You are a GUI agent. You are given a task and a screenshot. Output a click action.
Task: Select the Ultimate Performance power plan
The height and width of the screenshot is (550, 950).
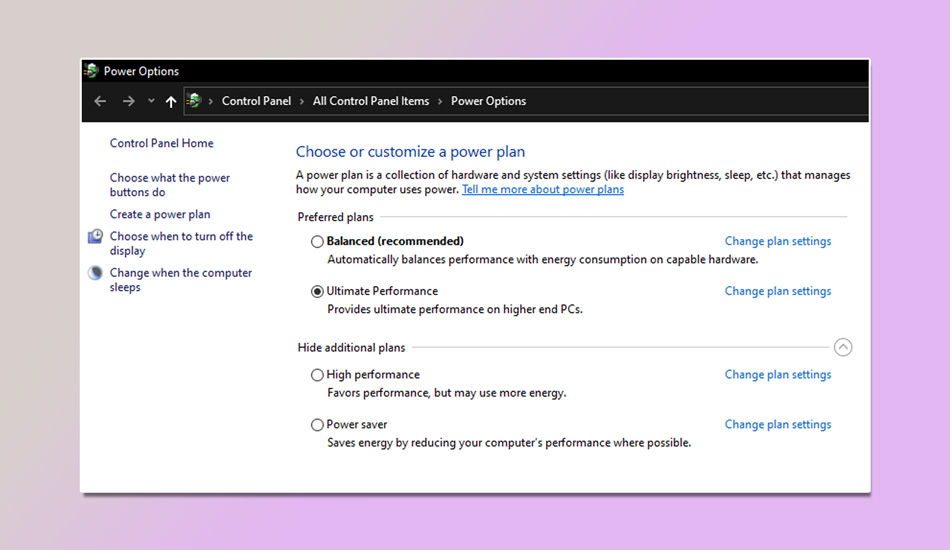pos(317,291)
